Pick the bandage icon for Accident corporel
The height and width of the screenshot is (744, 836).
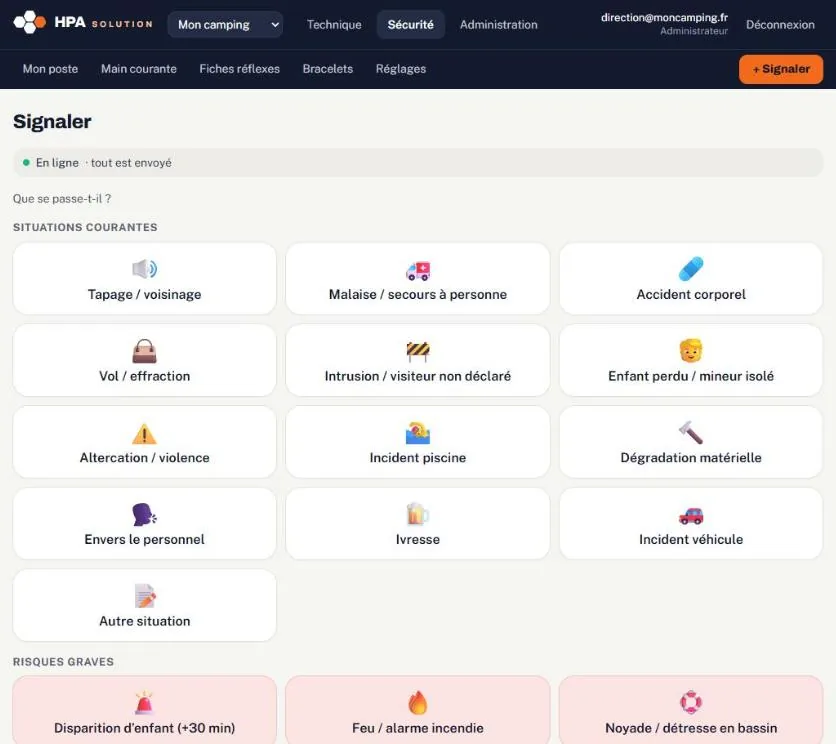point(691,269)
